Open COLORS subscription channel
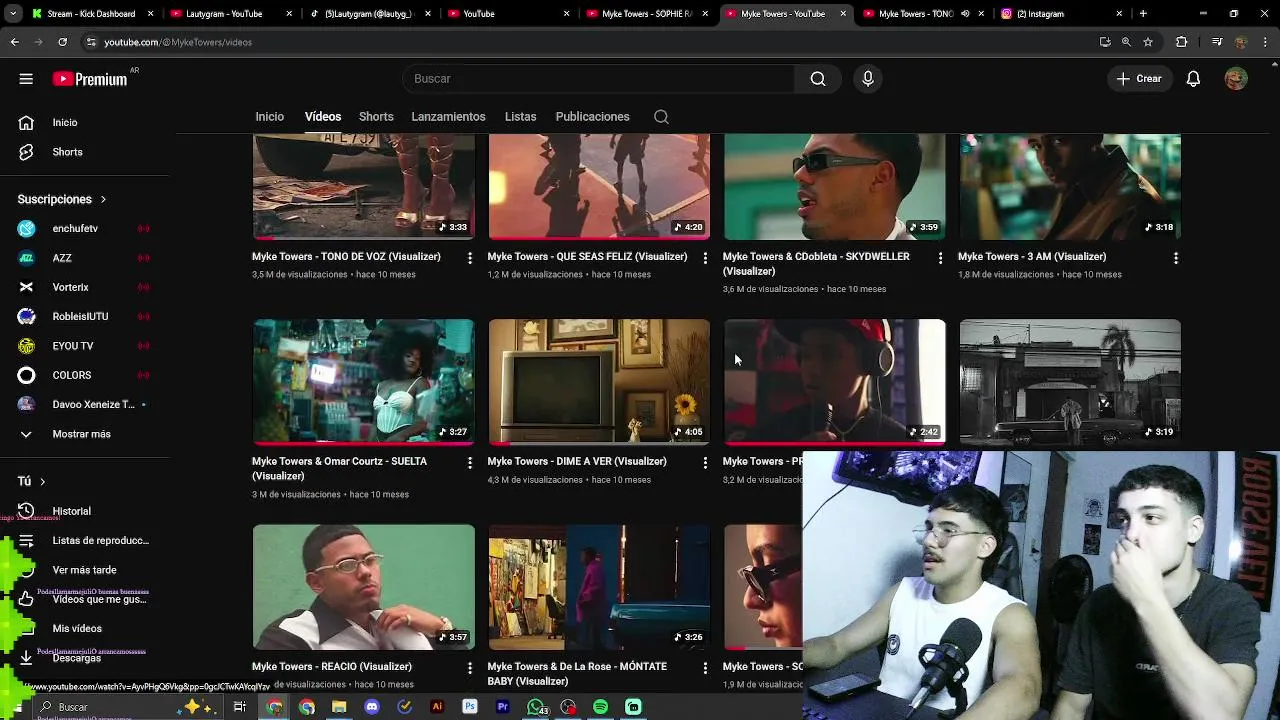Screen dimensions: 1280x720 (x=71, y=375)
